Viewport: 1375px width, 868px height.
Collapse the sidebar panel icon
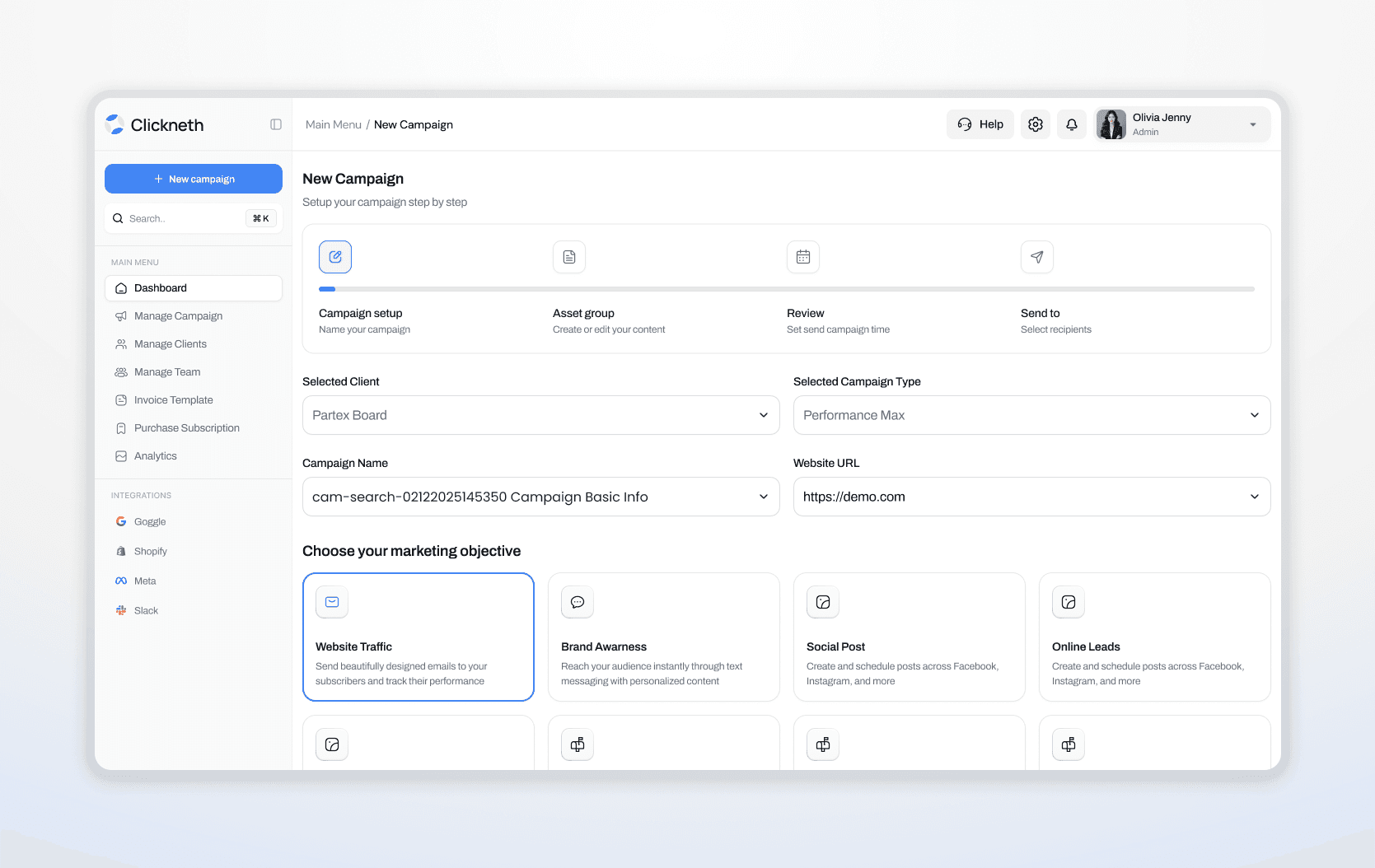point(276,124)
